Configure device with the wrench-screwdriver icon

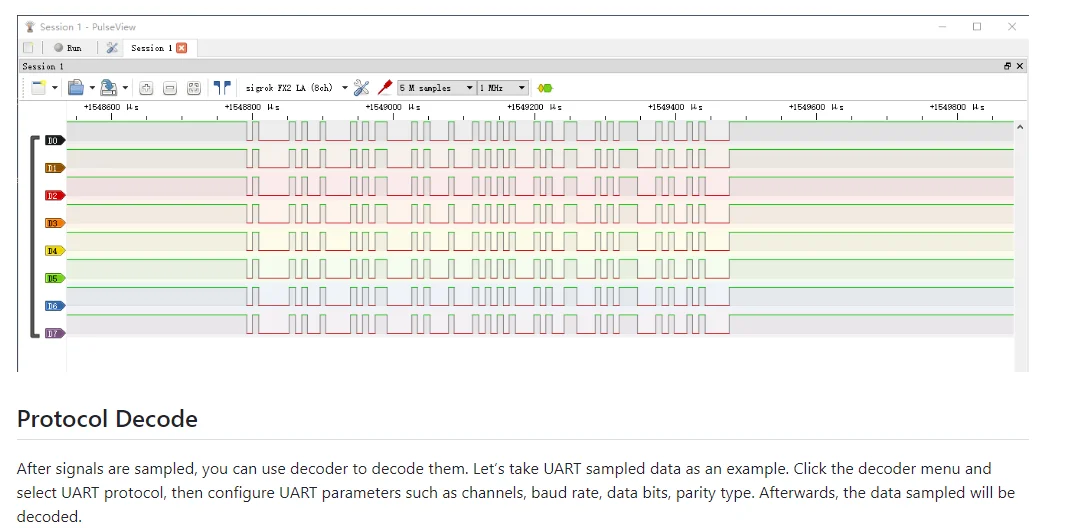[361, 87]
